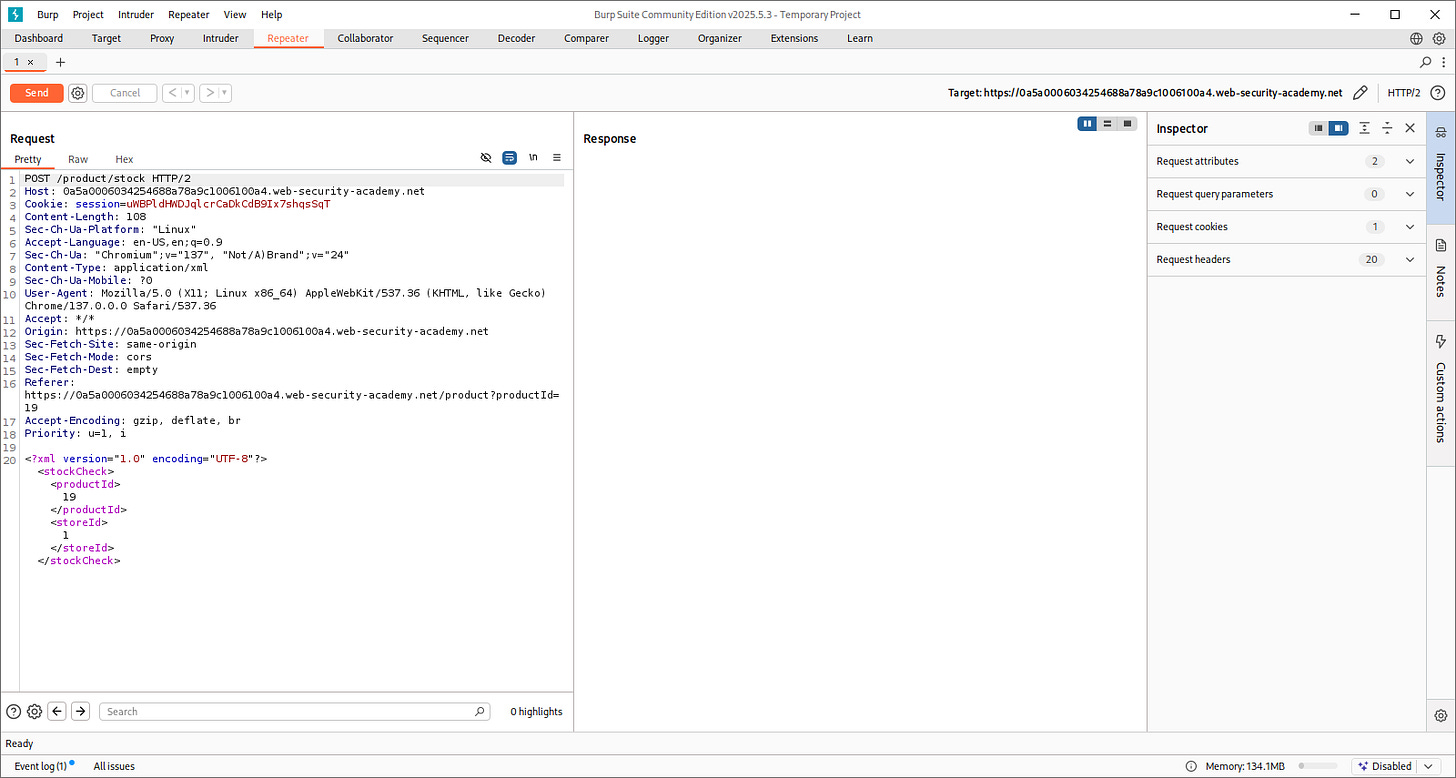
Task: Open the Project menu
Action: coord(88,14)
